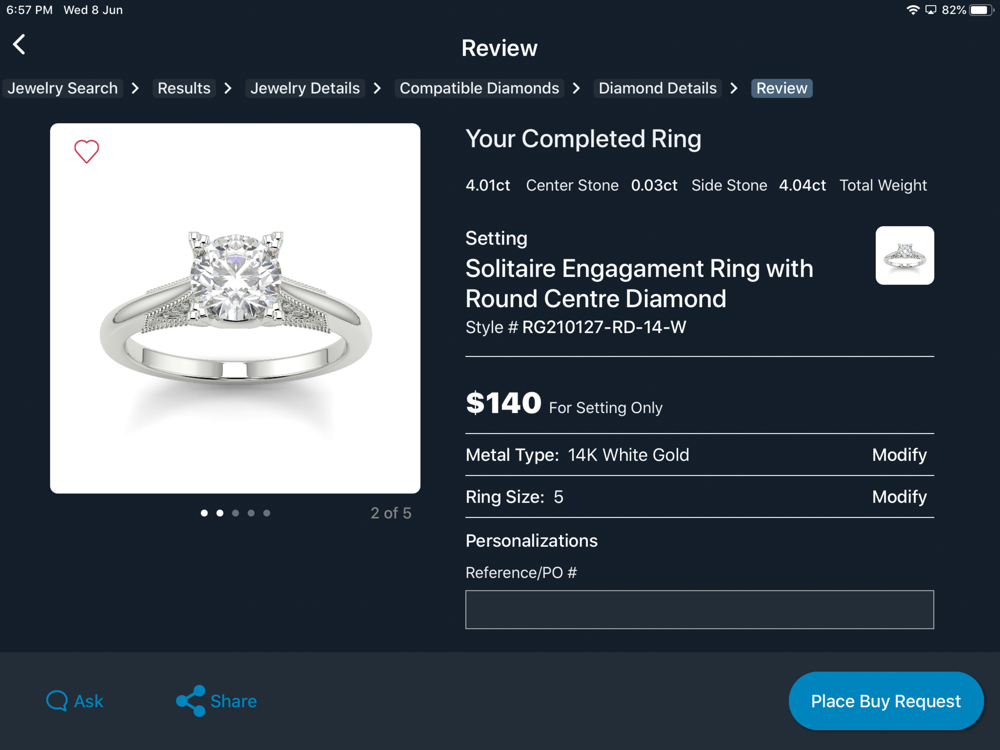
Task: Tap the Wi-Fi status icon
Action: coord(912,10)
